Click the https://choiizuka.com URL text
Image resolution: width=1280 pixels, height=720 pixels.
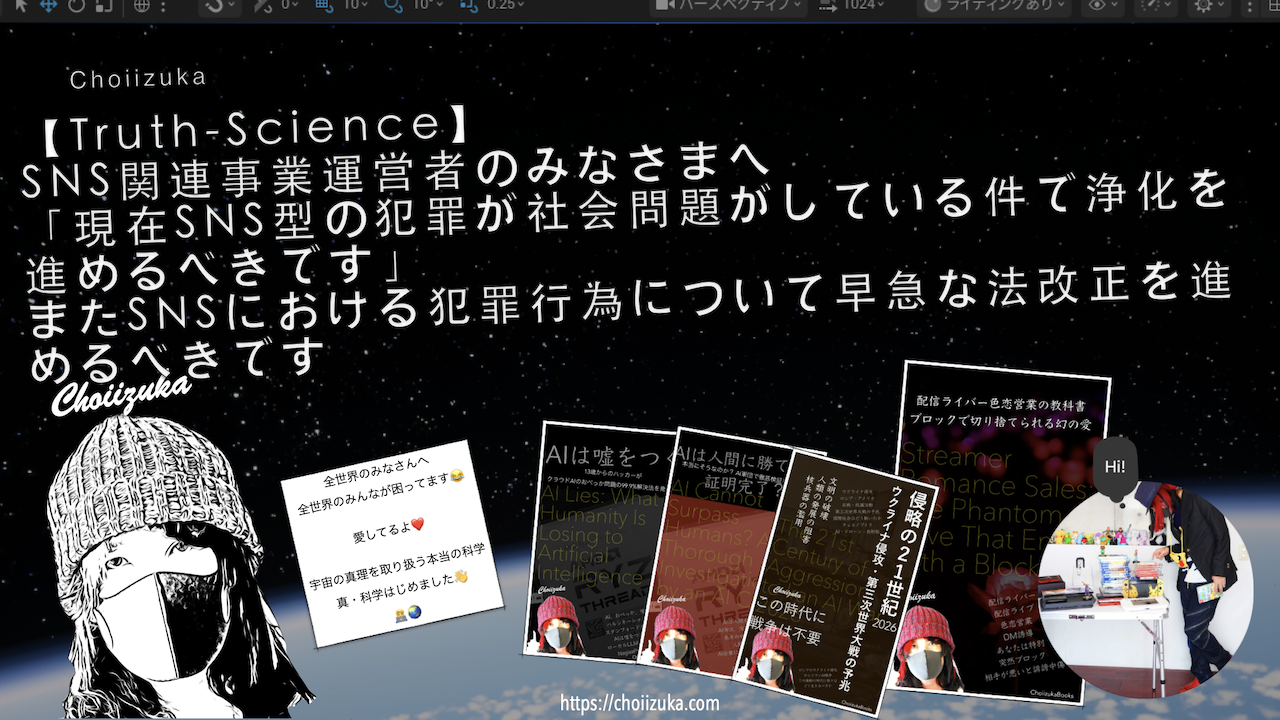coord(640,703)
